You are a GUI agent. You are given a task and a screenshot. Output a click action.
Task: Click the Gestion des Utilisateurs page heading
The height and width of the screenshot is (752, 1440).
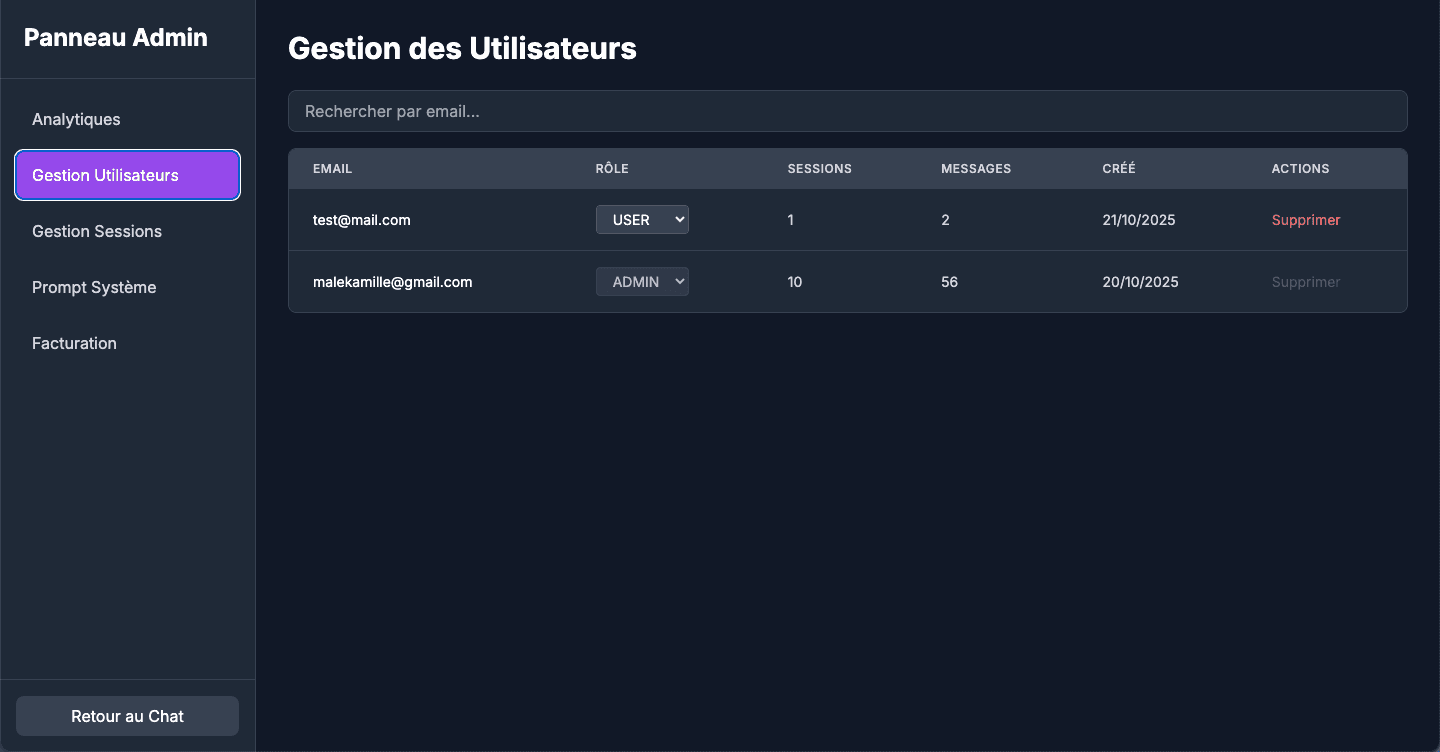click(x=462, y=47)
